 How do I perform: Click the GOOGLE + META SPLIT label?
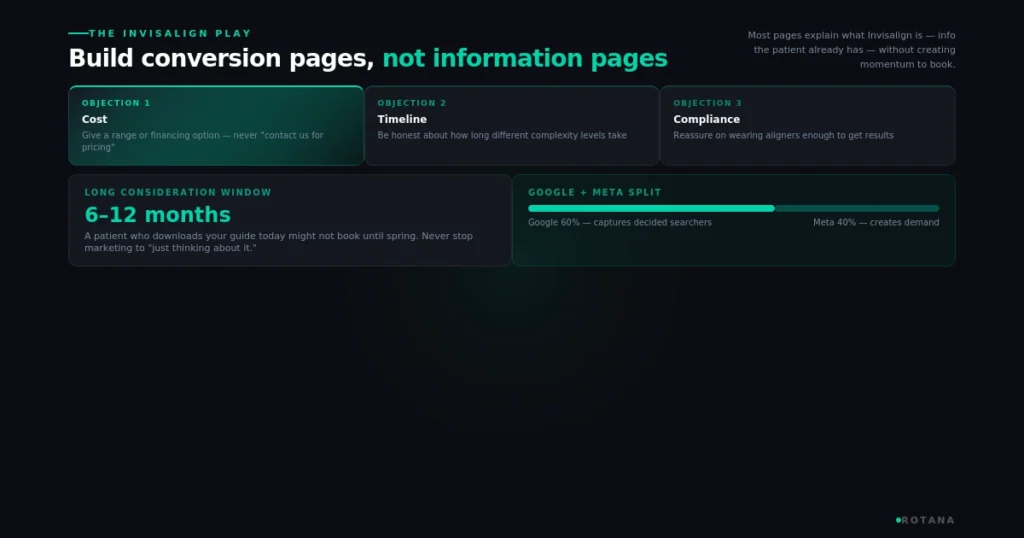click(594, 193)
